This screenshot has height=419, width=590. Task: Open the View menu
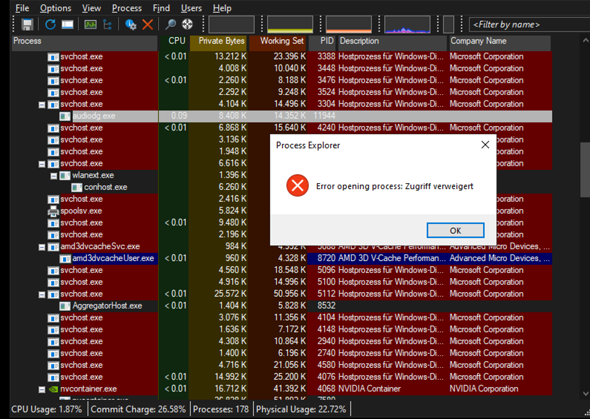pos(91,8)
